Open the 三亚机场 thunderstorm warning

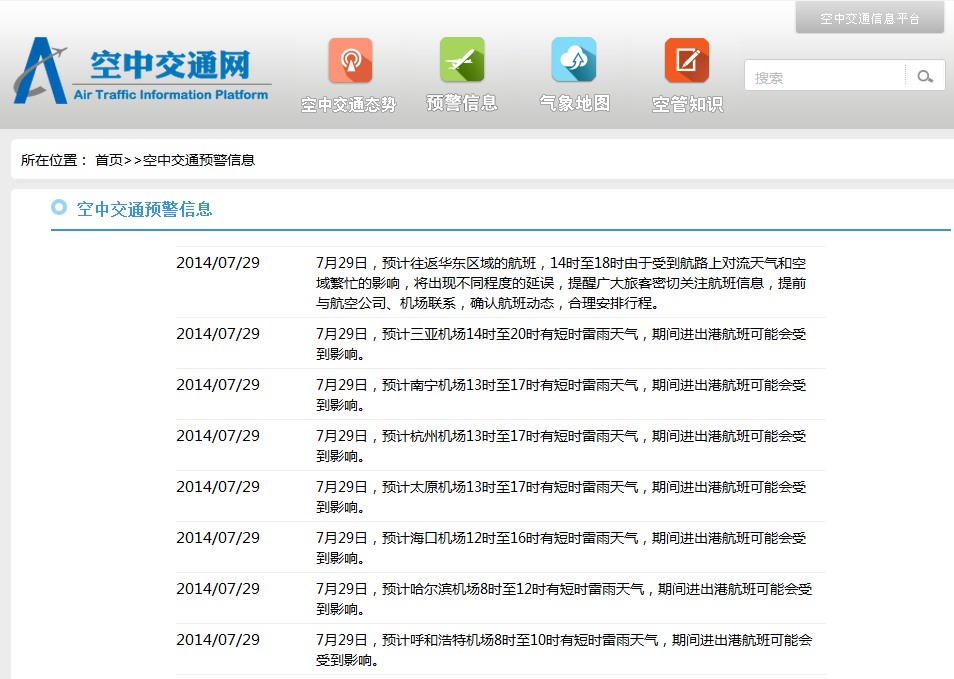pyautogui.click(x=560, y=343)
